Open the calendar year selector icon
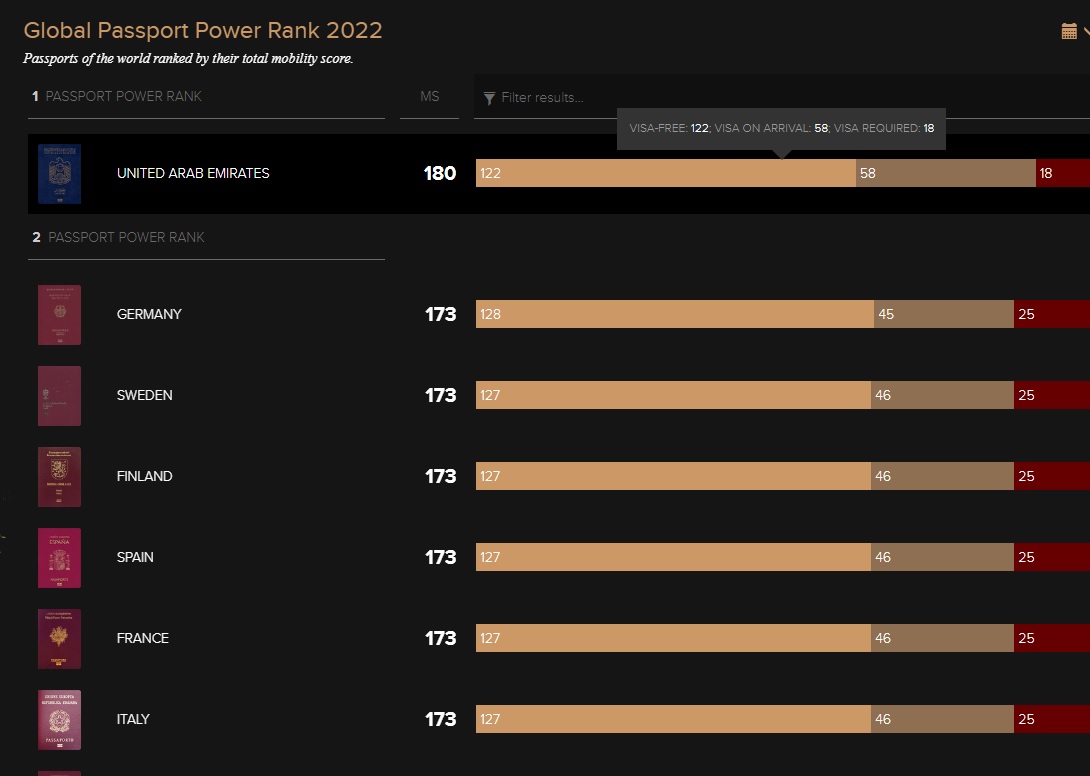This screenshot has height=776, width=1090. (1069, 31)
